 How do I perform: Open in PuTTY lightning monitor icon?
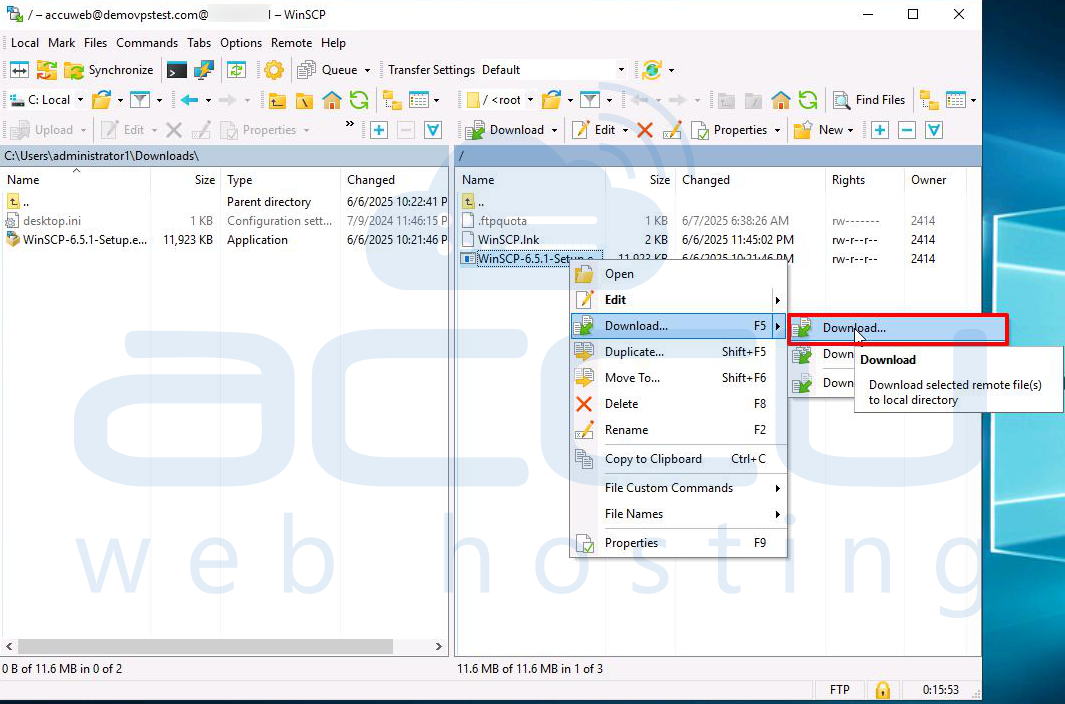(204, 70)
